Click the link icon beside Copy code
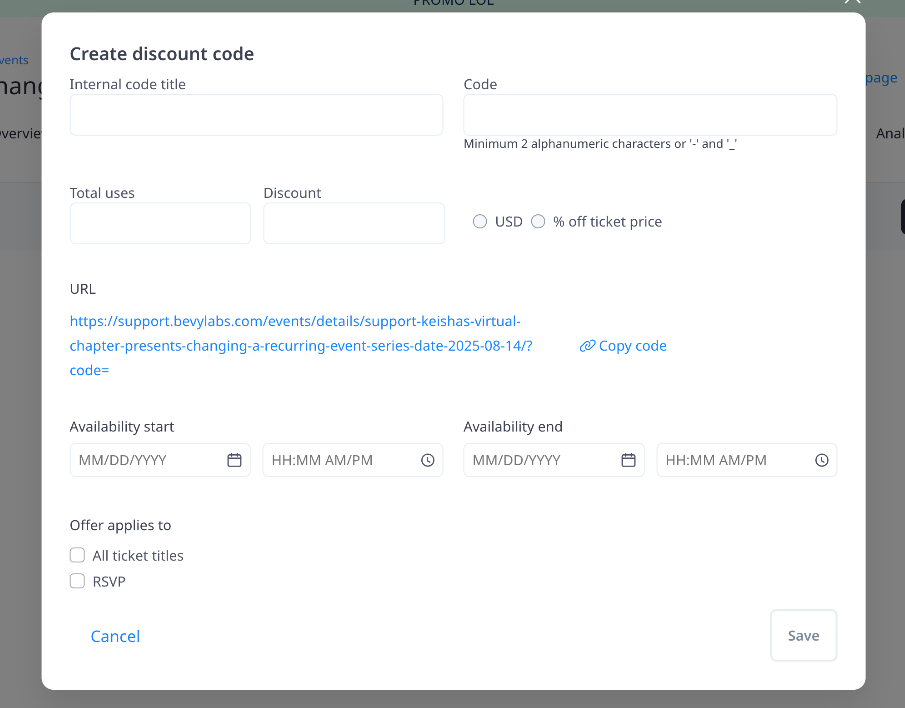Image resolution: width=905 pixels, height=708 pixels. click(587, 346)
